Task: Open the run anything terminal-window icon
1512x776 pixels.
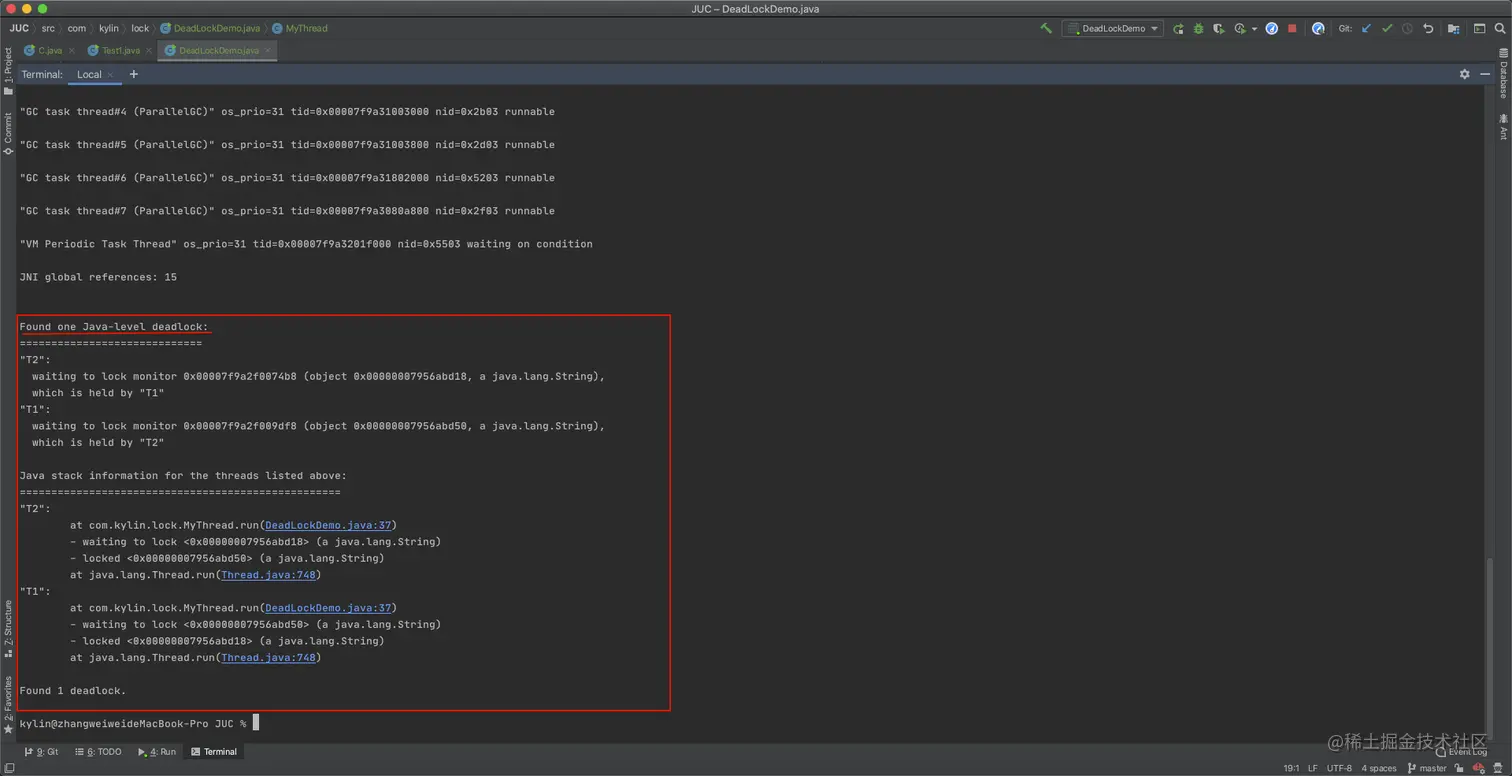Action: (1479, 29)
